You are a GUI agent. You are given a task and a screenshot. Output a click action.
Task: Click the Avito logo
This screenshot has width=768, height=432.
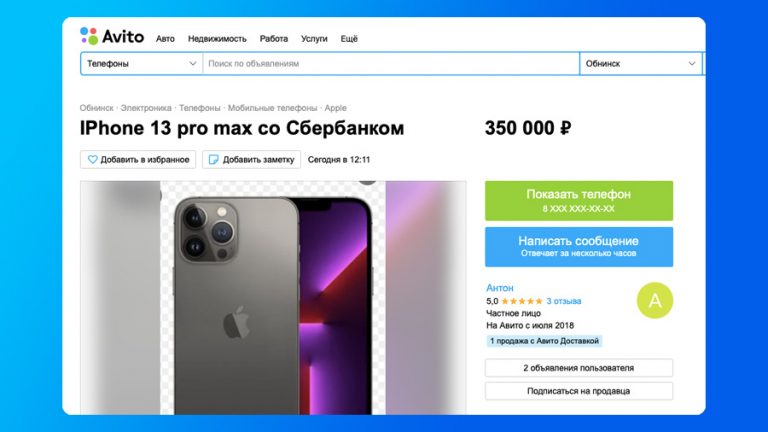pos(112,36)
